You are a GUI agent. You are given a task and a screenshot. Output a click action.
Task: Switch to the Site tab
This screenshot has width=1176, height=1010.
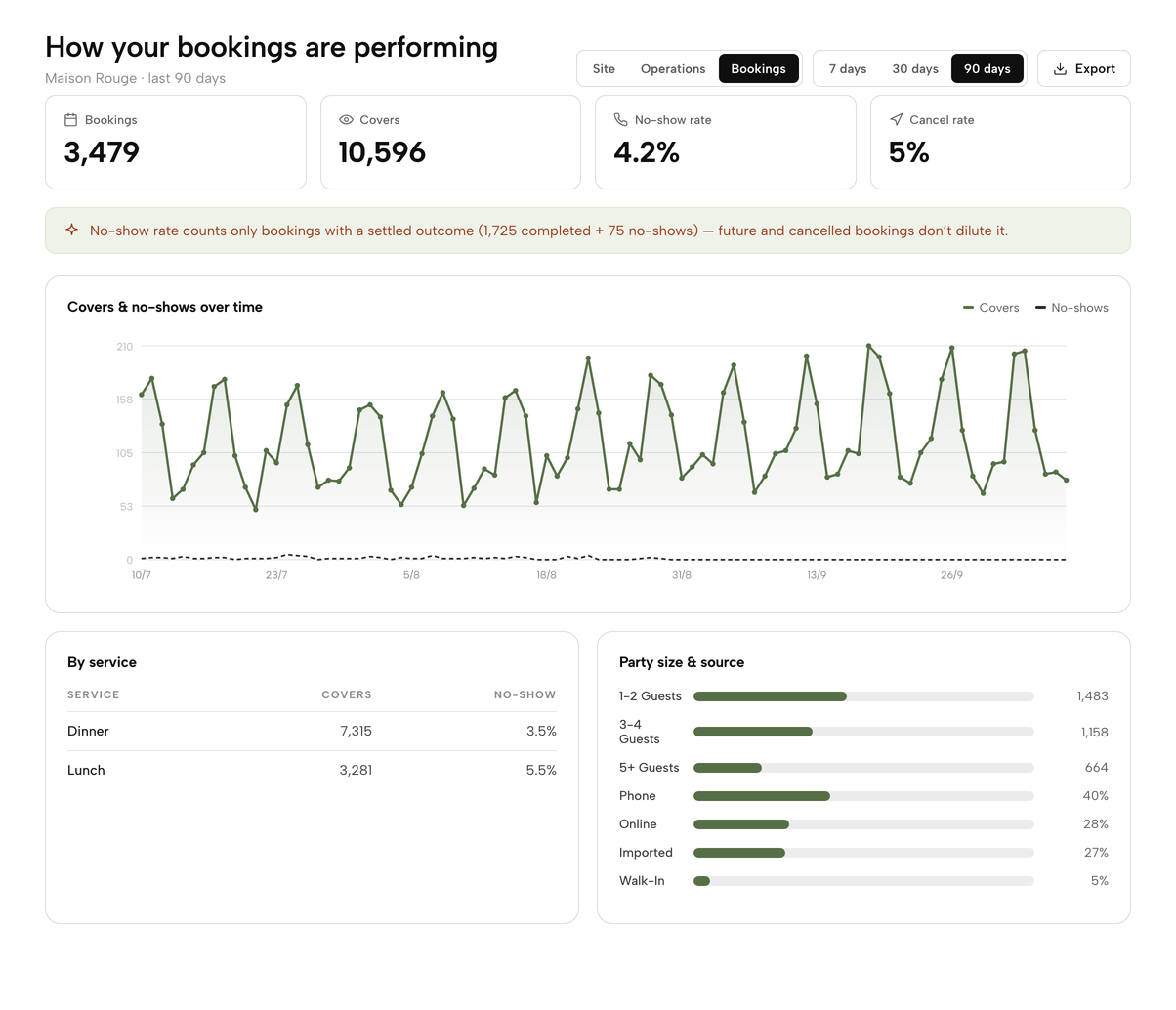604,69
